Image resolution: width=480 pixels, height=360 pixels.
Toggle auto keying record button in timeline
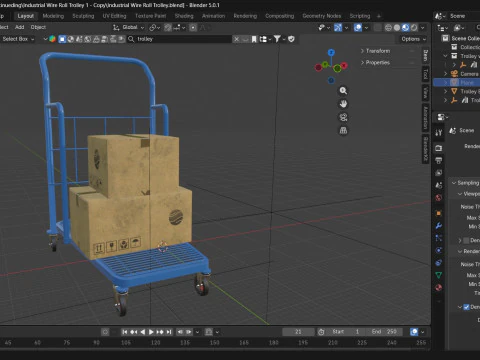click(105, 332)
